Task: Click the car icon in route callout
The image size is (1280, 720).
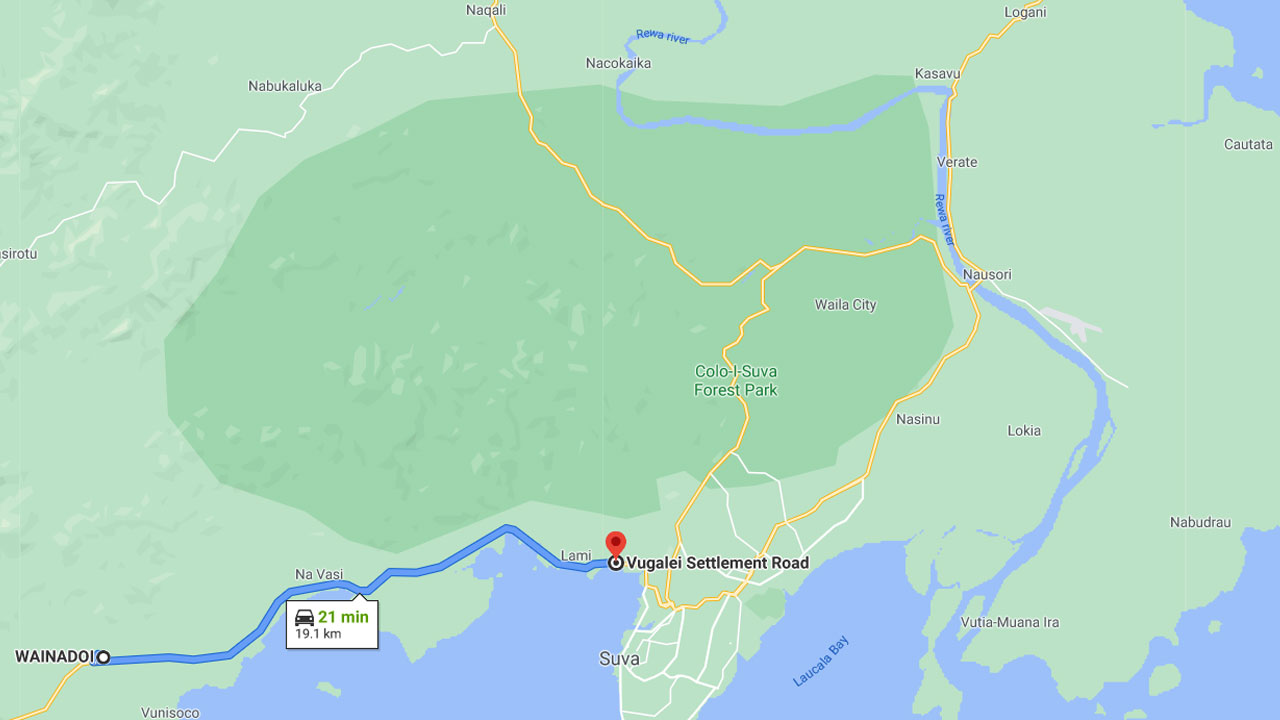Action: pos(305,617)
